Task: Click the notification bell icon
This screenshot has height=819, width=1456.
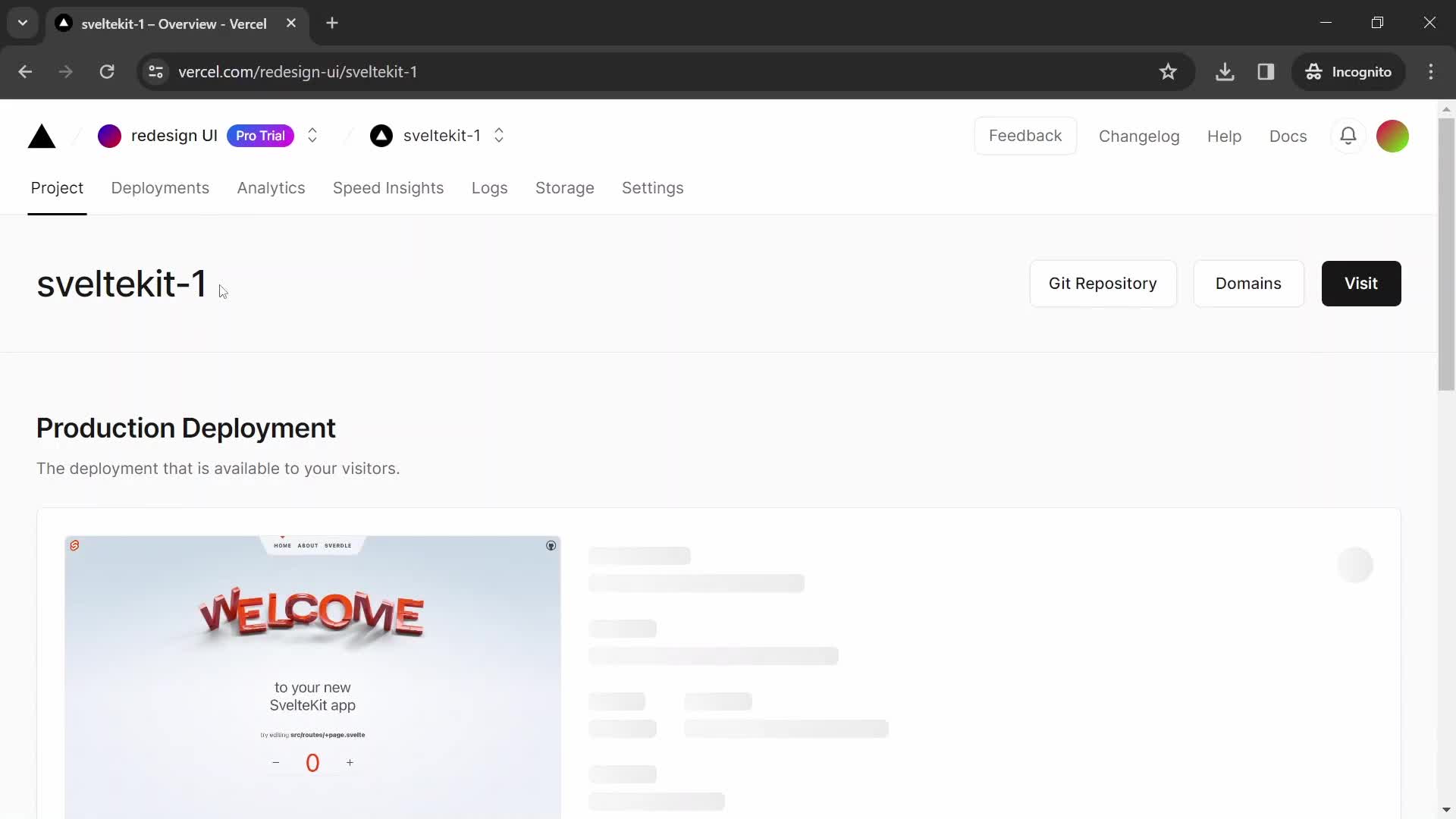Action: 1348,135
